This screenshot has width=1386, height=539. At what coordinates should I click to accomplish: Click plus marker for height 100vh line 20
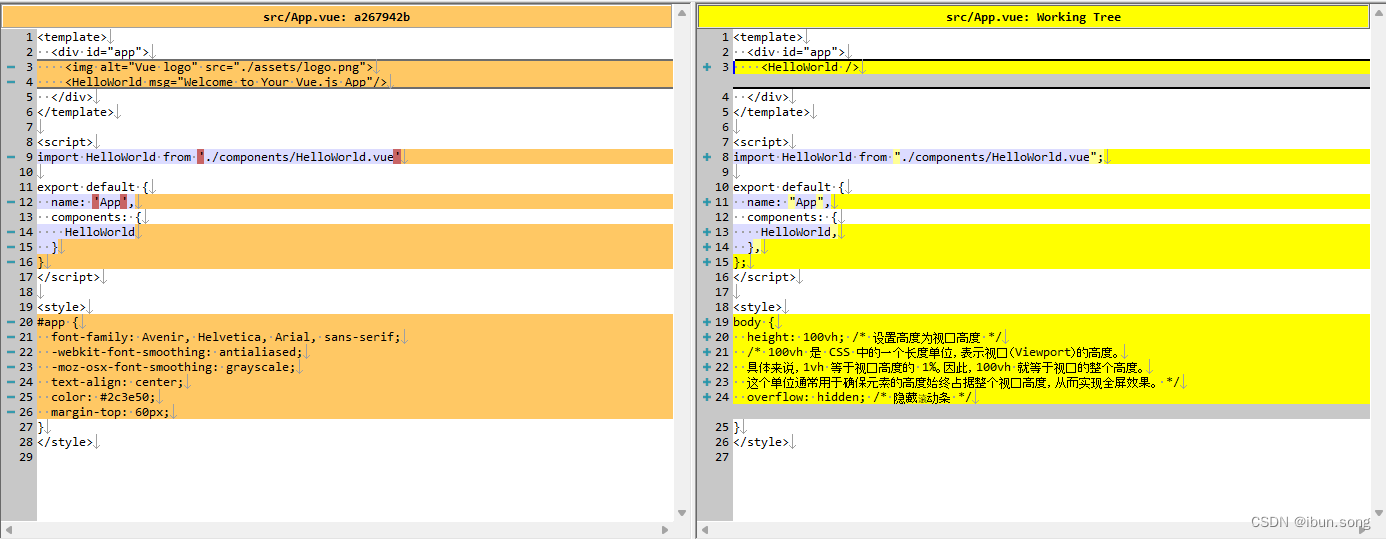coord(707,337)
